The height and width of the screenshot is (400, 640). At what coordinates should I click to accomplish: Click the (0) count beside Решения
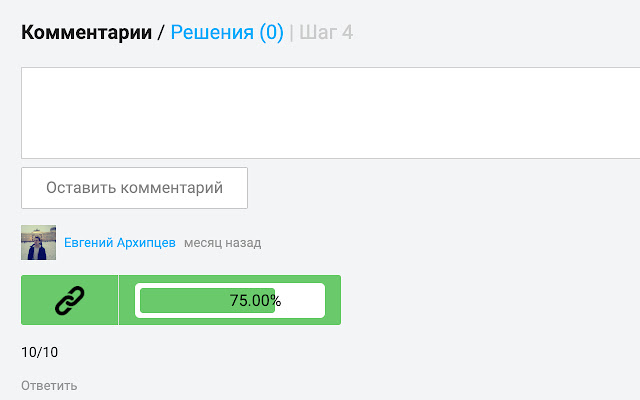(x=271, y=33)
